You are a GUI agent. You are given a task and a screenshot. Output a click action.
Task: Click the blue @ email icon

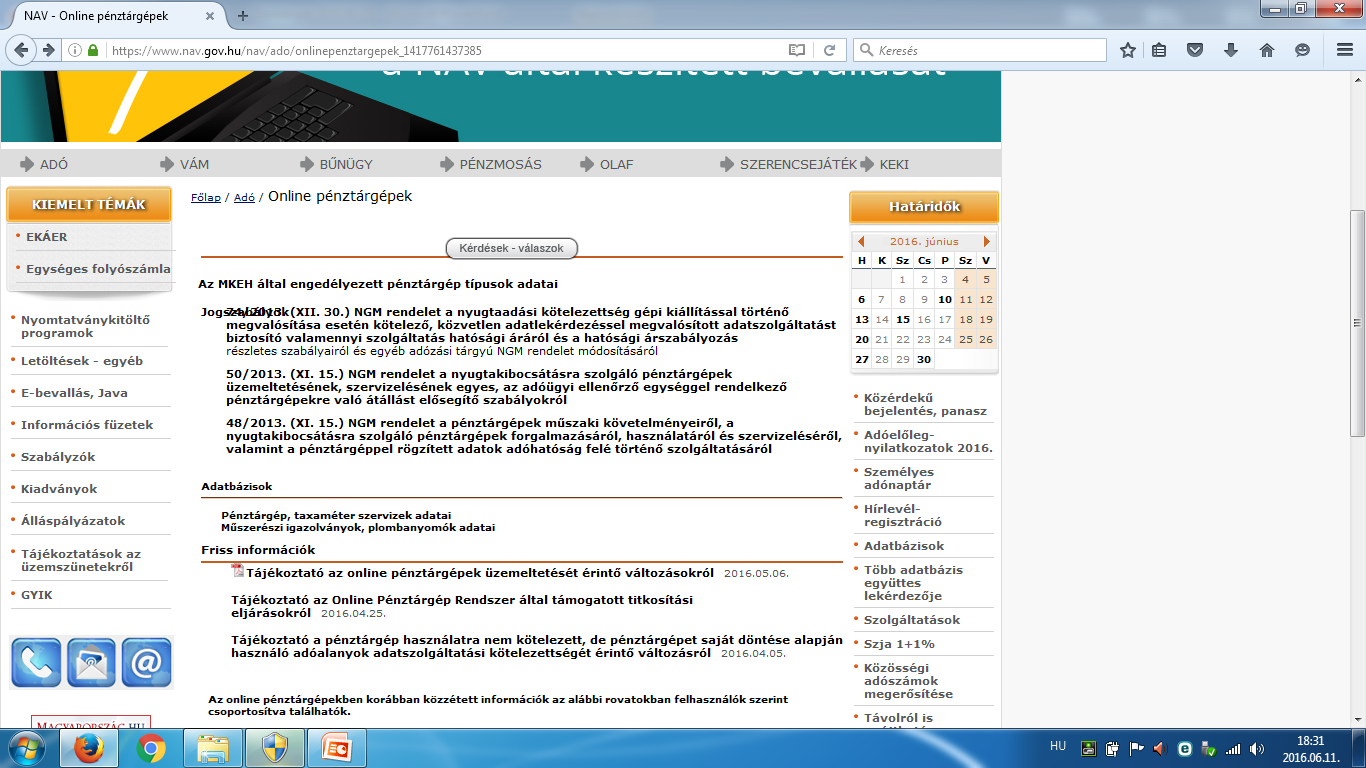(146, 662)
